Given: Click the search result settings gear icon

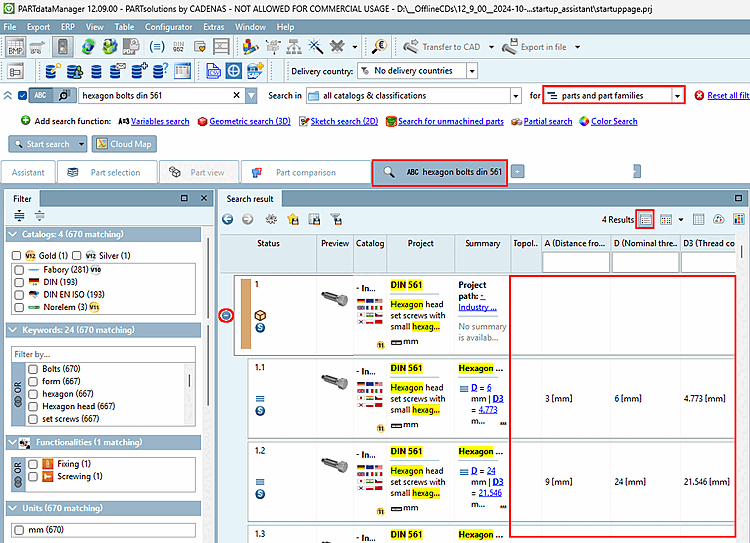Looking at the screenshot, I should point(271,219).
